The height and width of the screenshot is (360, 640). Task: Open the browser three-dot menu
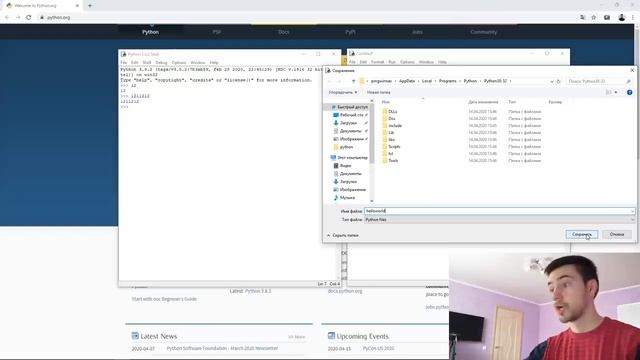(633, 18)
